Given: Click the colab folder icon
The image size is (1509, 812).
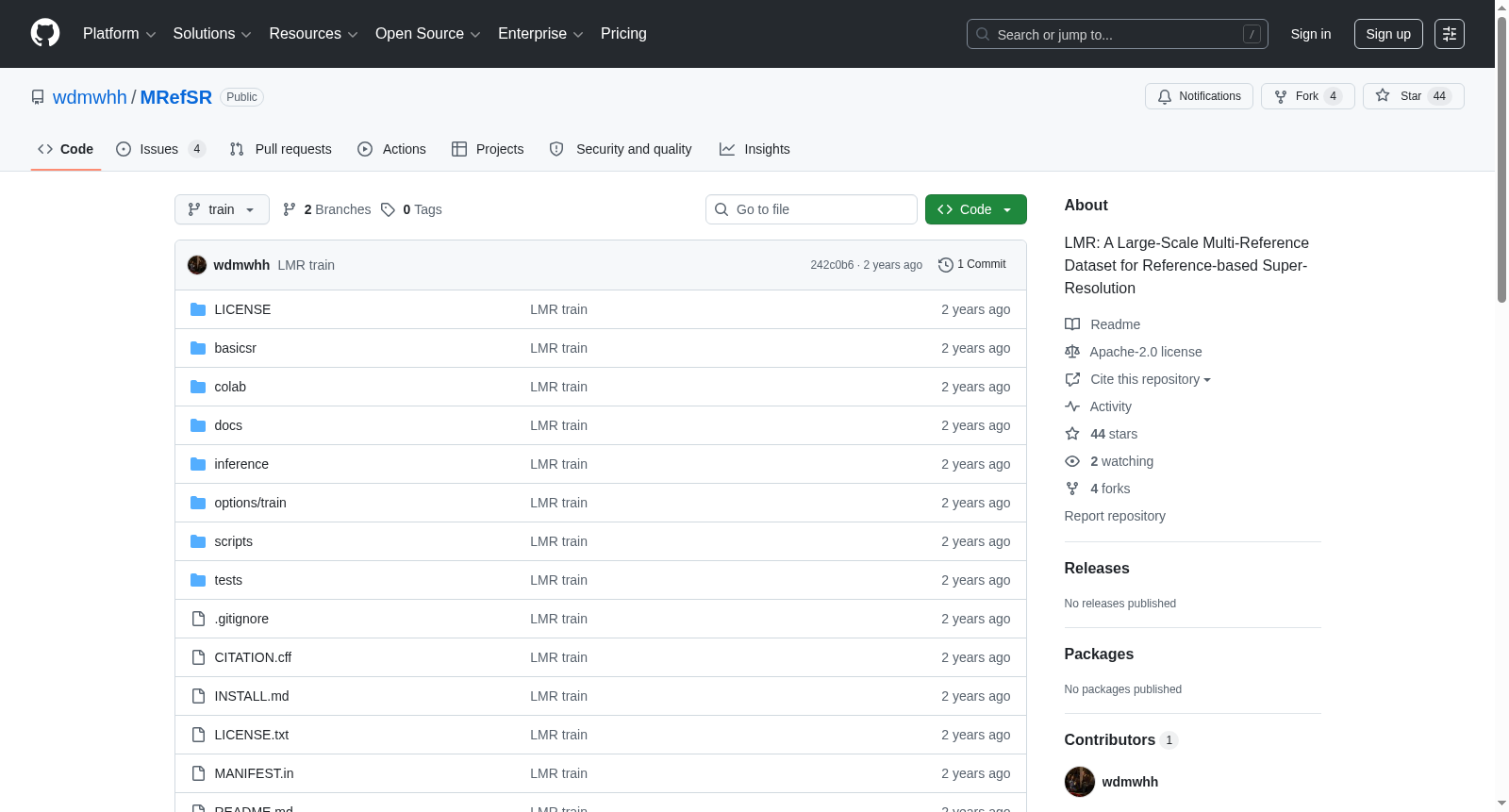Looking at the screenshot, I should pos(198,387).
